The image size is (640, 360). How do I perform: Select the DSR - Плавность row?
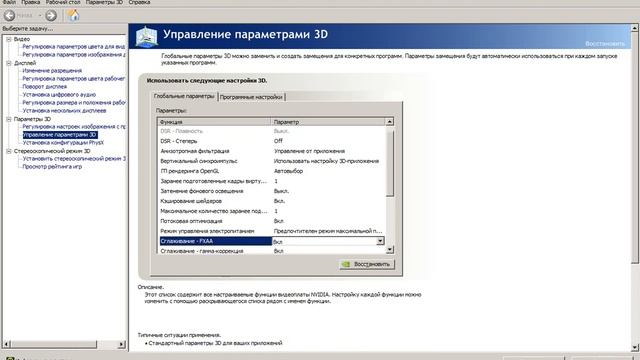[271, 131]
